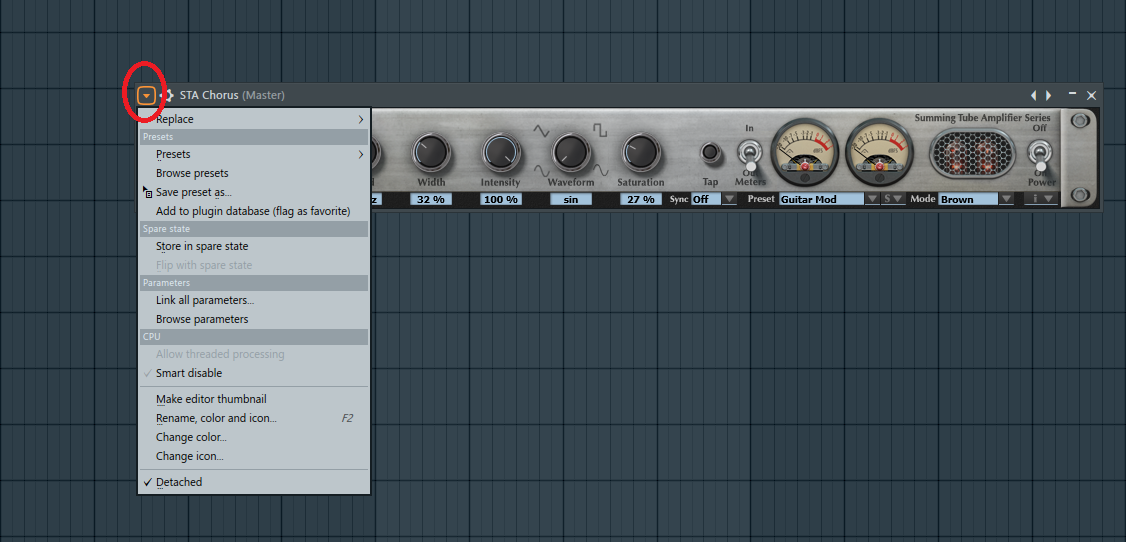Viewport: 1126px width, 542px height.
Task: Open the S save preset dropdown
Action: pyautogui.click(x=893, y=200)
